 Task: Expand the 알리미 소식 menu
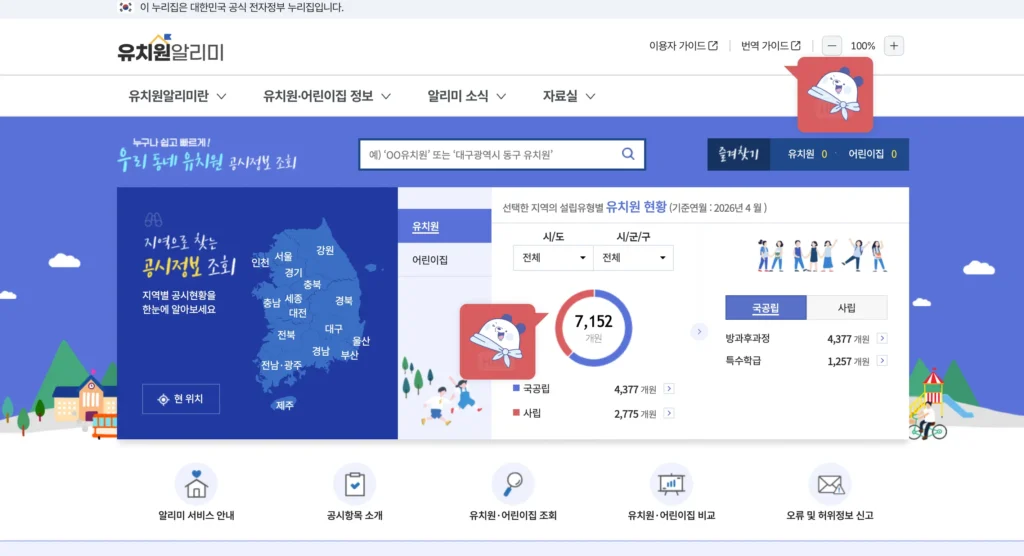tap(466, 96)
